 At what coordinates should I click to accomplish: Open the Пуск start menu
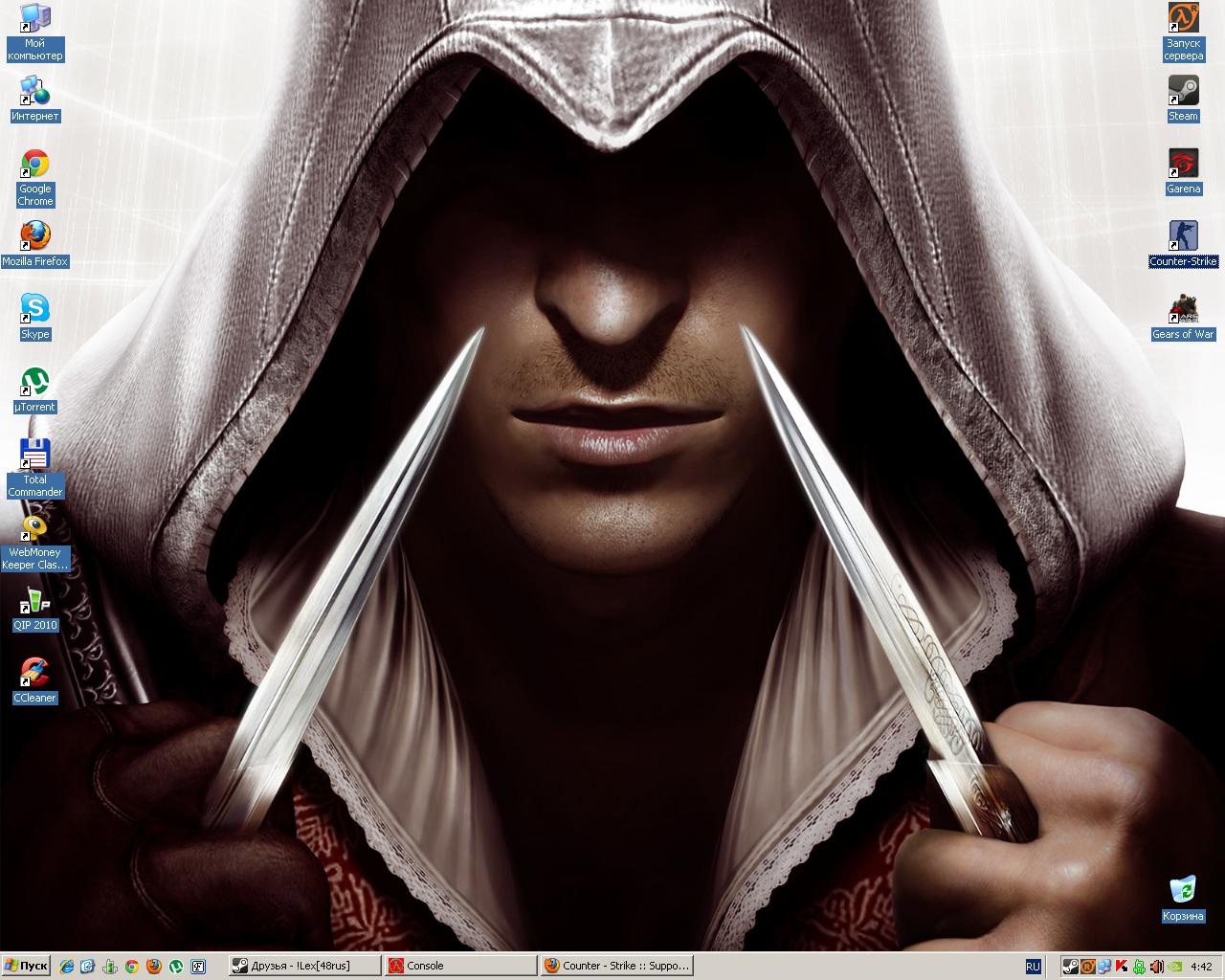(26, 966)
